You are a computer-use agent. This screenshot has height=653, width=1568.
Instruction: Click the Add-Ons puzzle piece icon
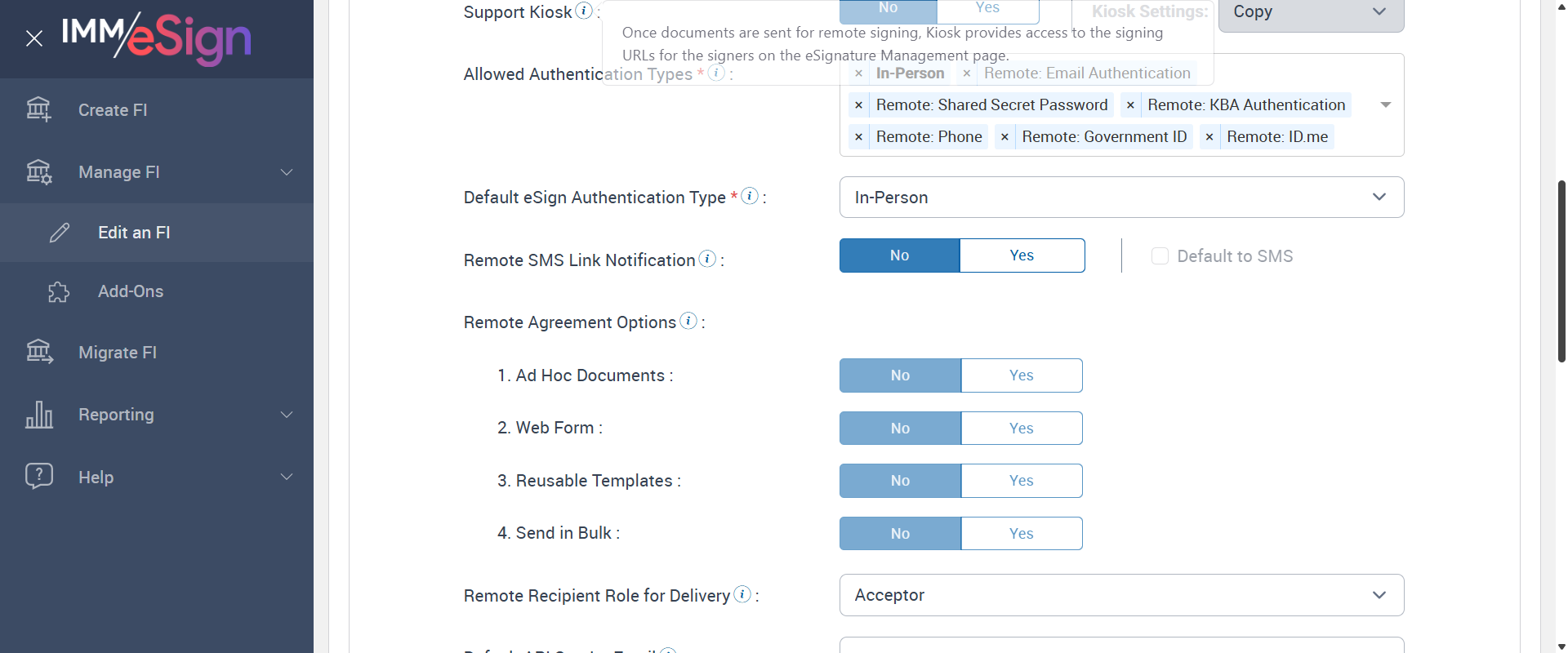pyautogui.click(x=59, y=292)
